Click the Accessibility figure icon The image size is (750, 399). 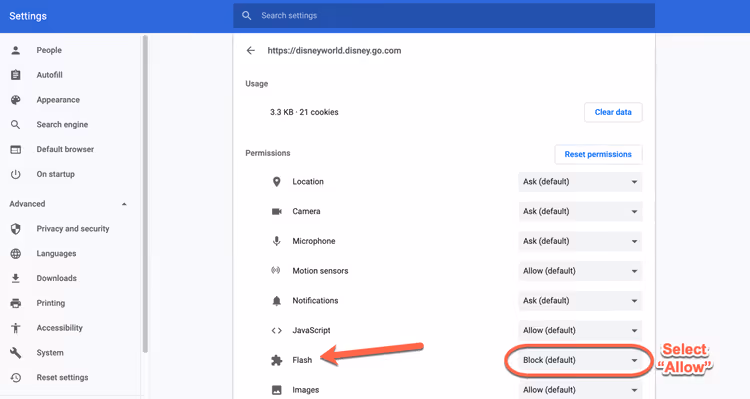[x=16, y=328]
